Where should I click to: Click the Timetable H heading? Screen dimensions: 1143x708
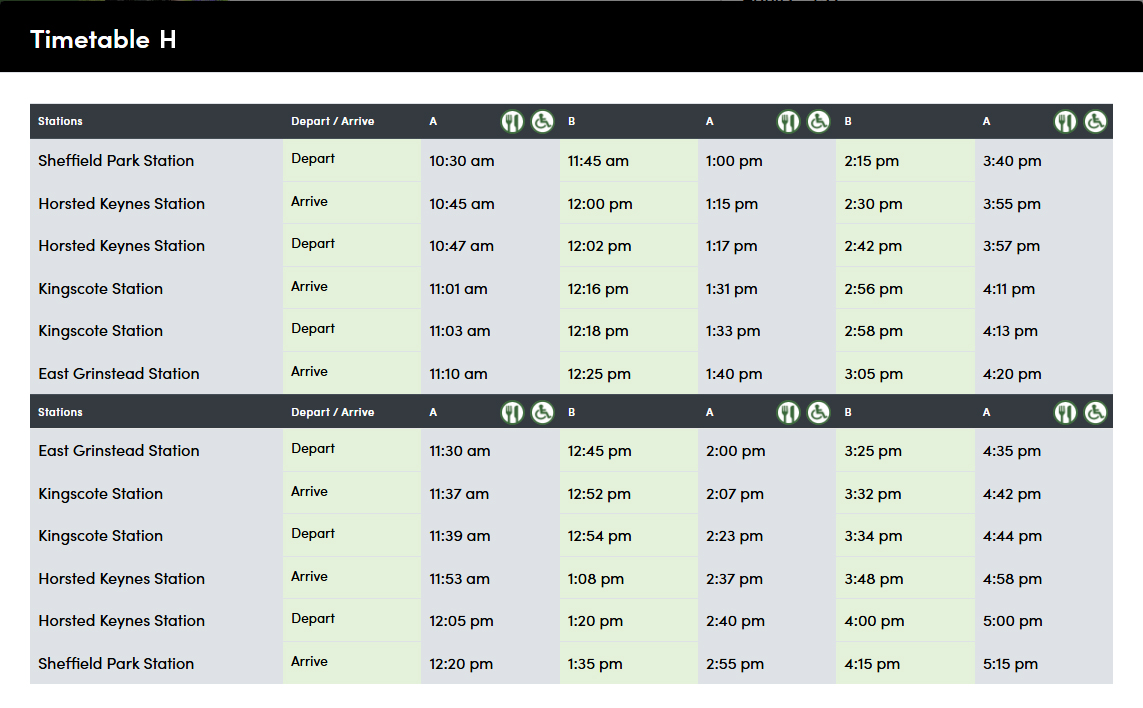[x=103, y=39]
